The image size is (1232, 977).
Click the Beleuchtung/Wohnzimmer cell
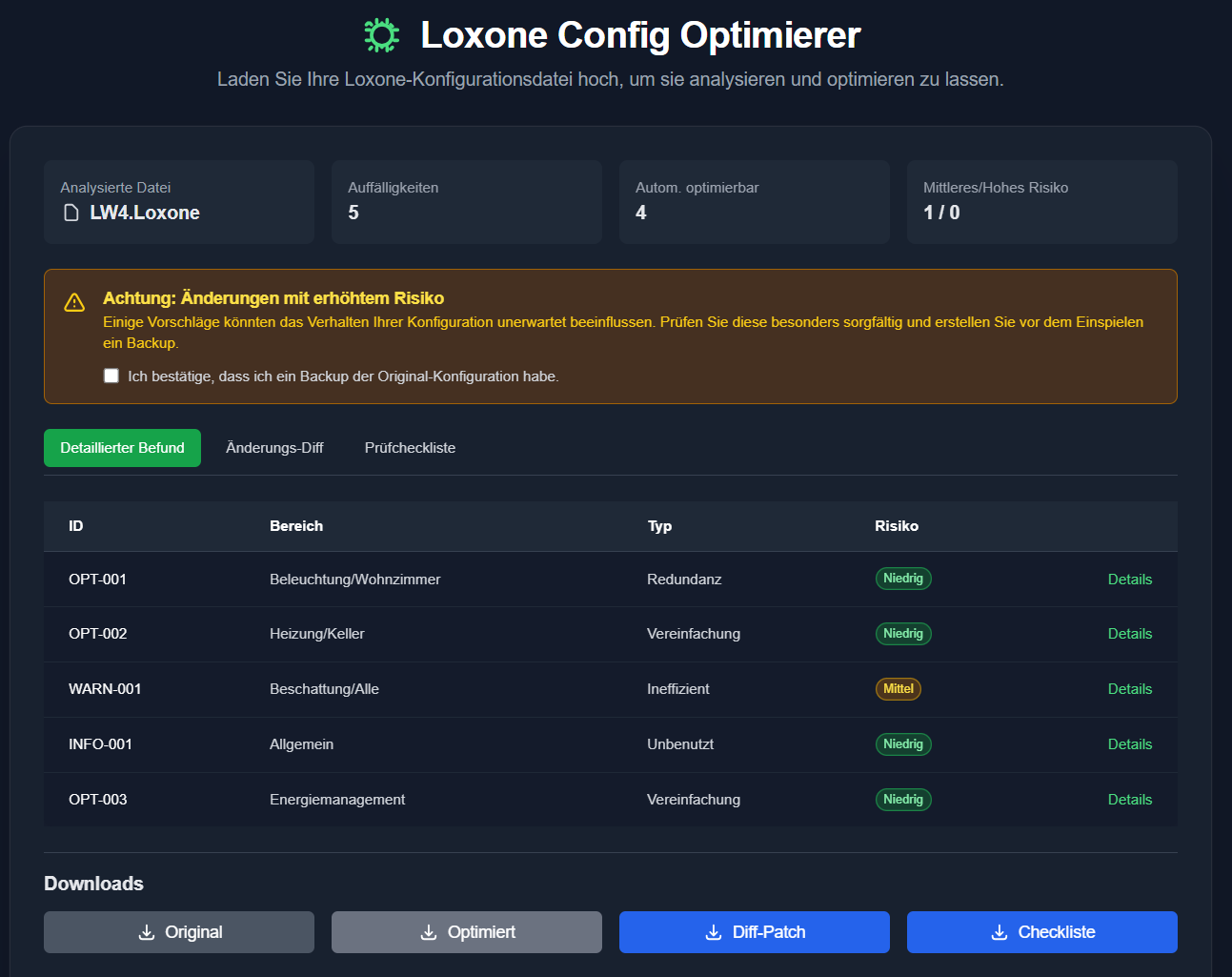coord(354,580)
